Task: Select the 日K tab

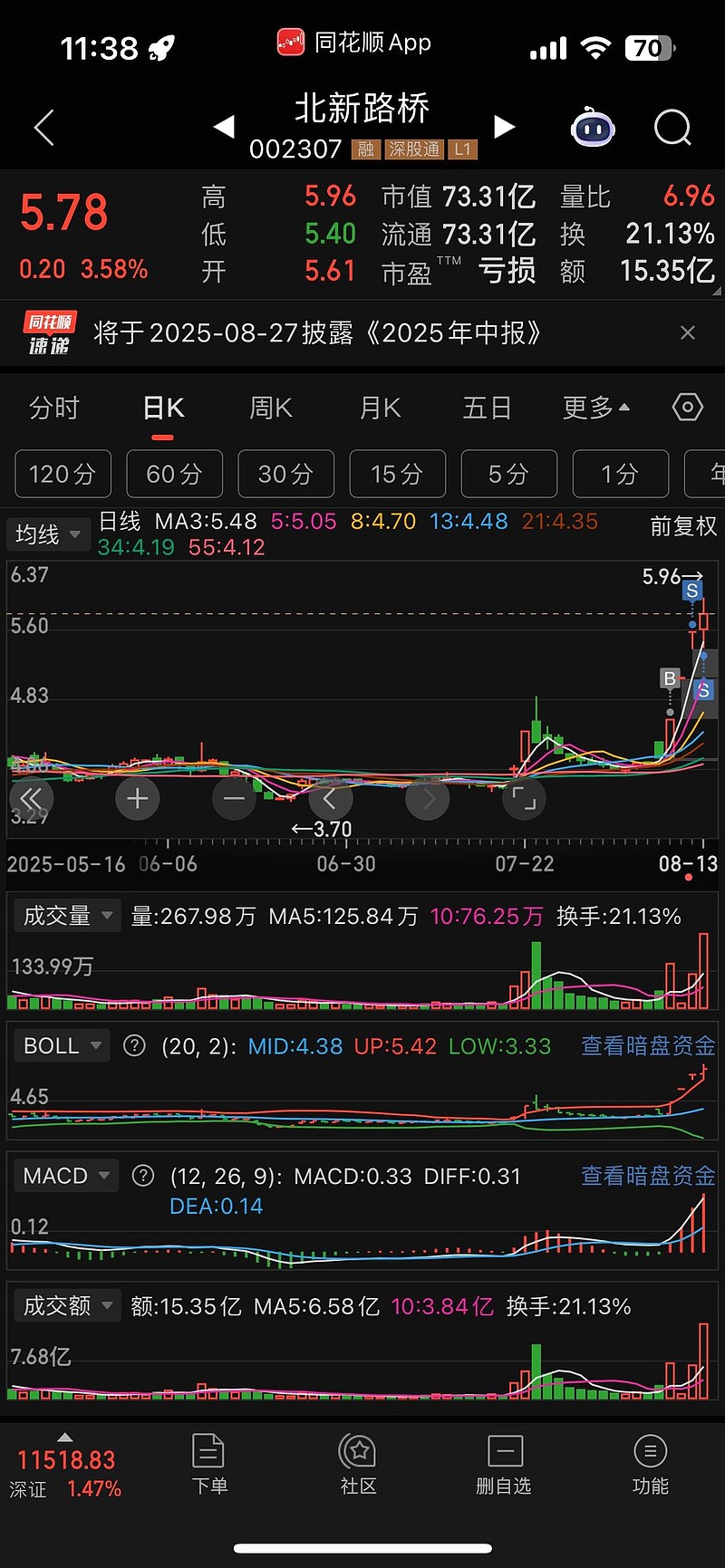Action: click(163, 409)
